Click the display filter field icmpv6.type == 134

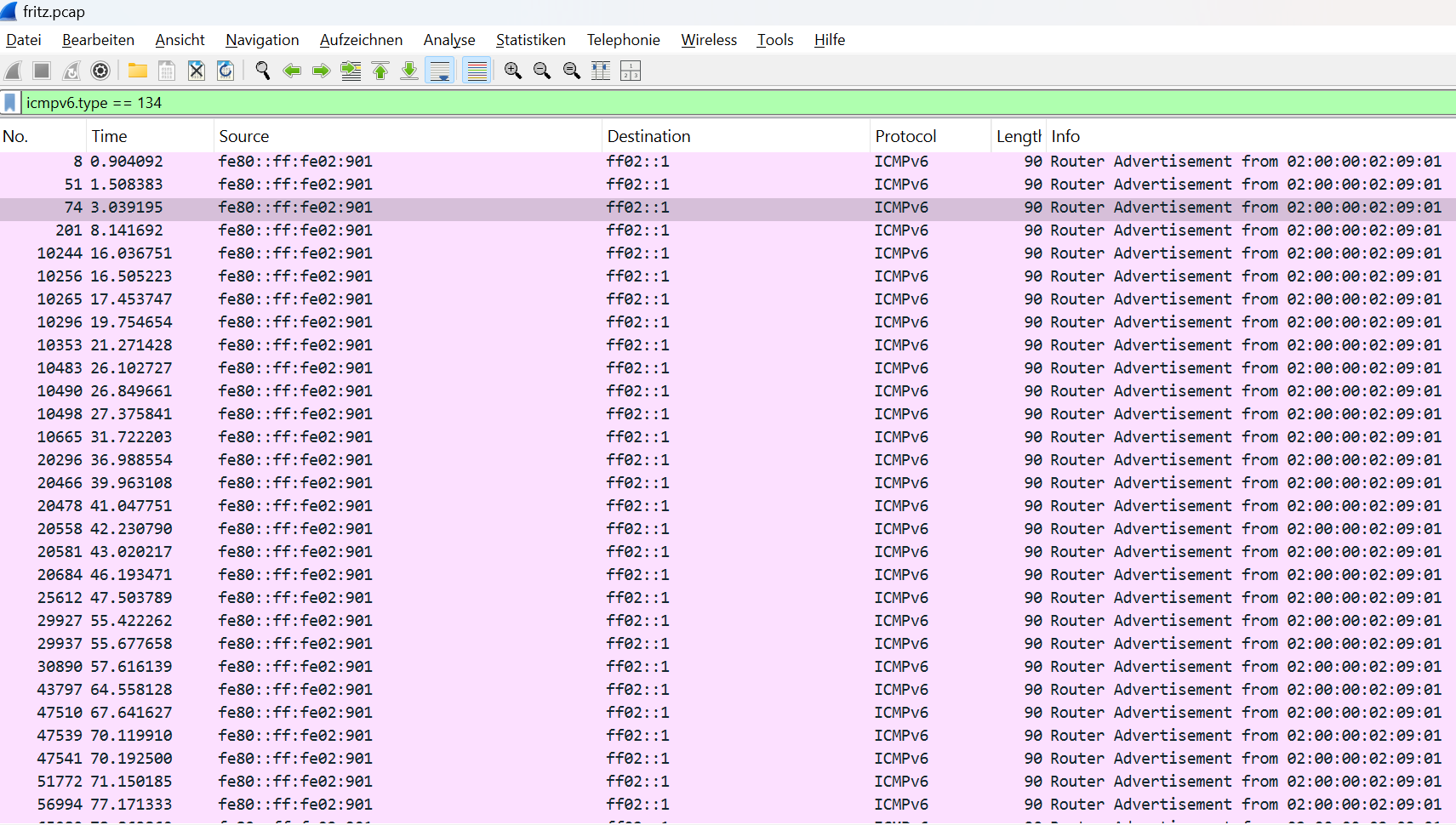738,103
